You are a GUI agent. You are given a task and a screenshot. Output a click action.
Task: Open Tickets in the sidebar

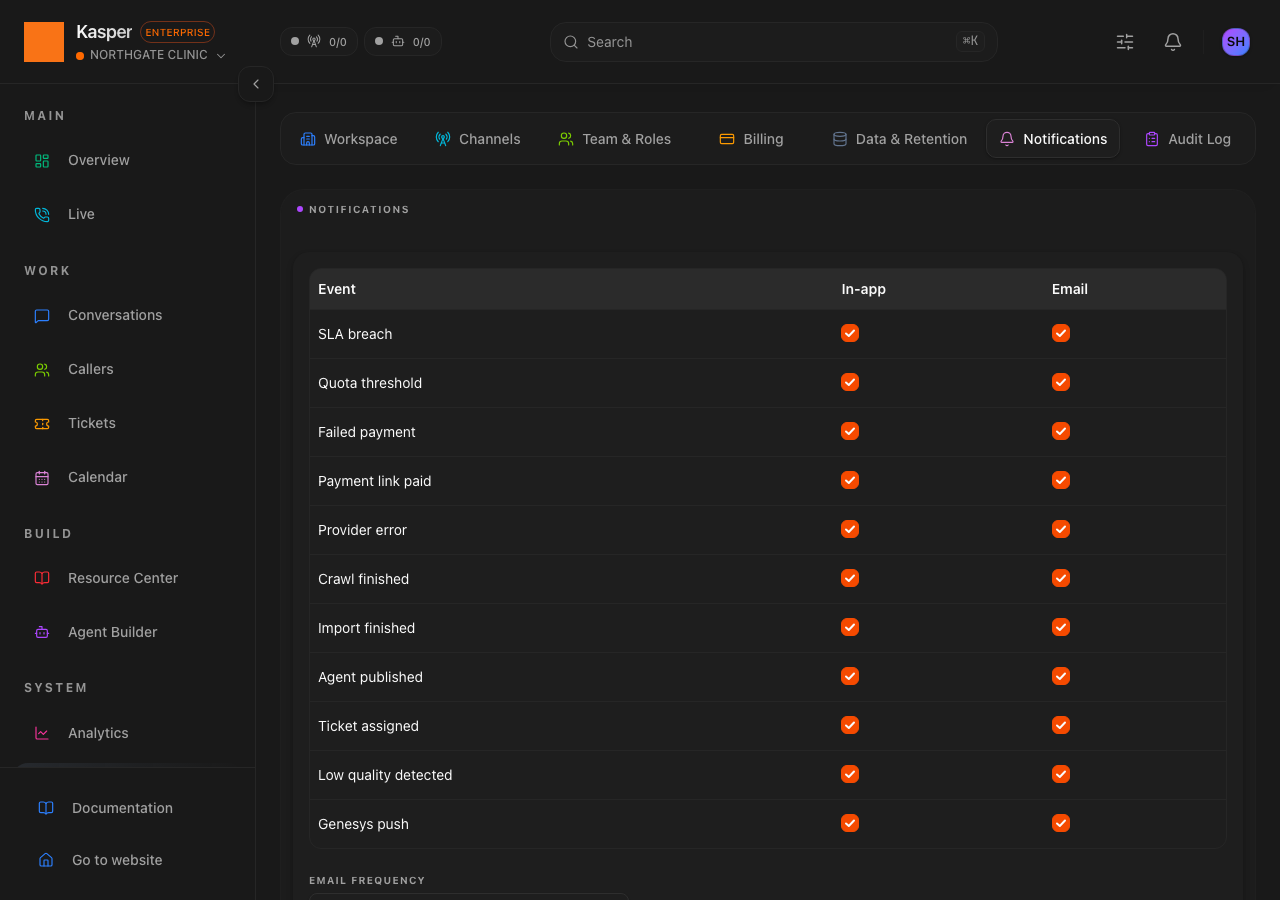click(128, 423)
